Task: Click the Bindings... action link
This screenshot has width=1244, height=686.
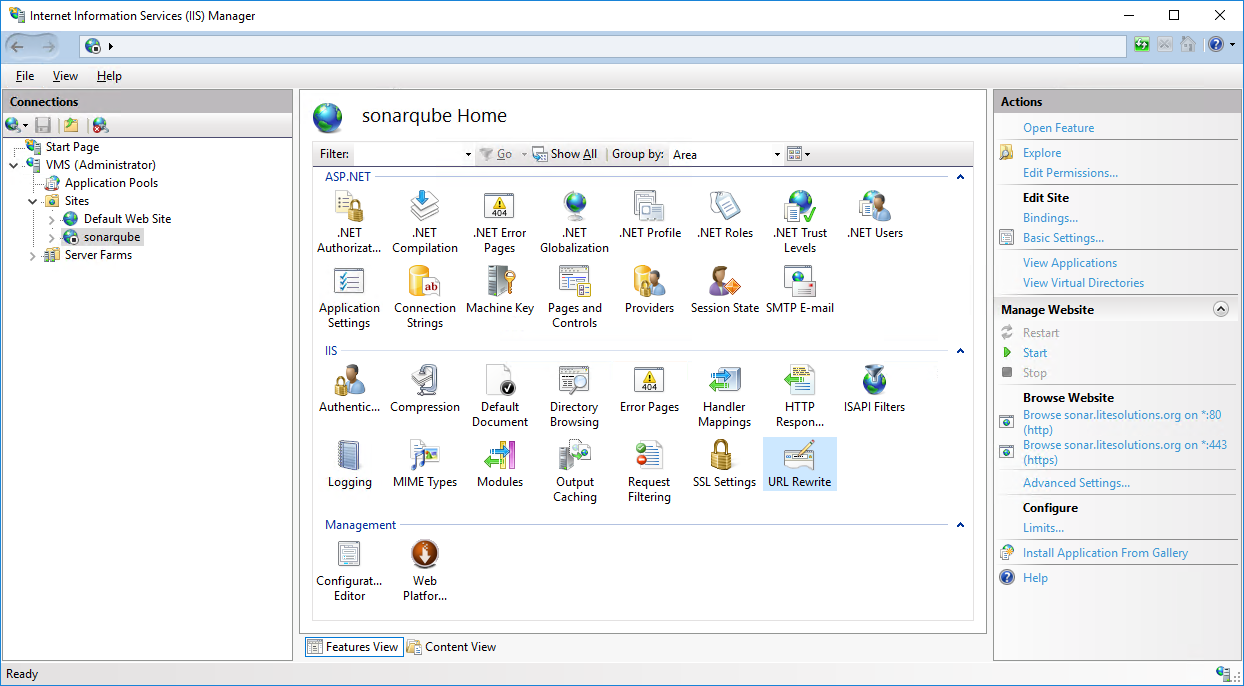Action: point(1050,218)
